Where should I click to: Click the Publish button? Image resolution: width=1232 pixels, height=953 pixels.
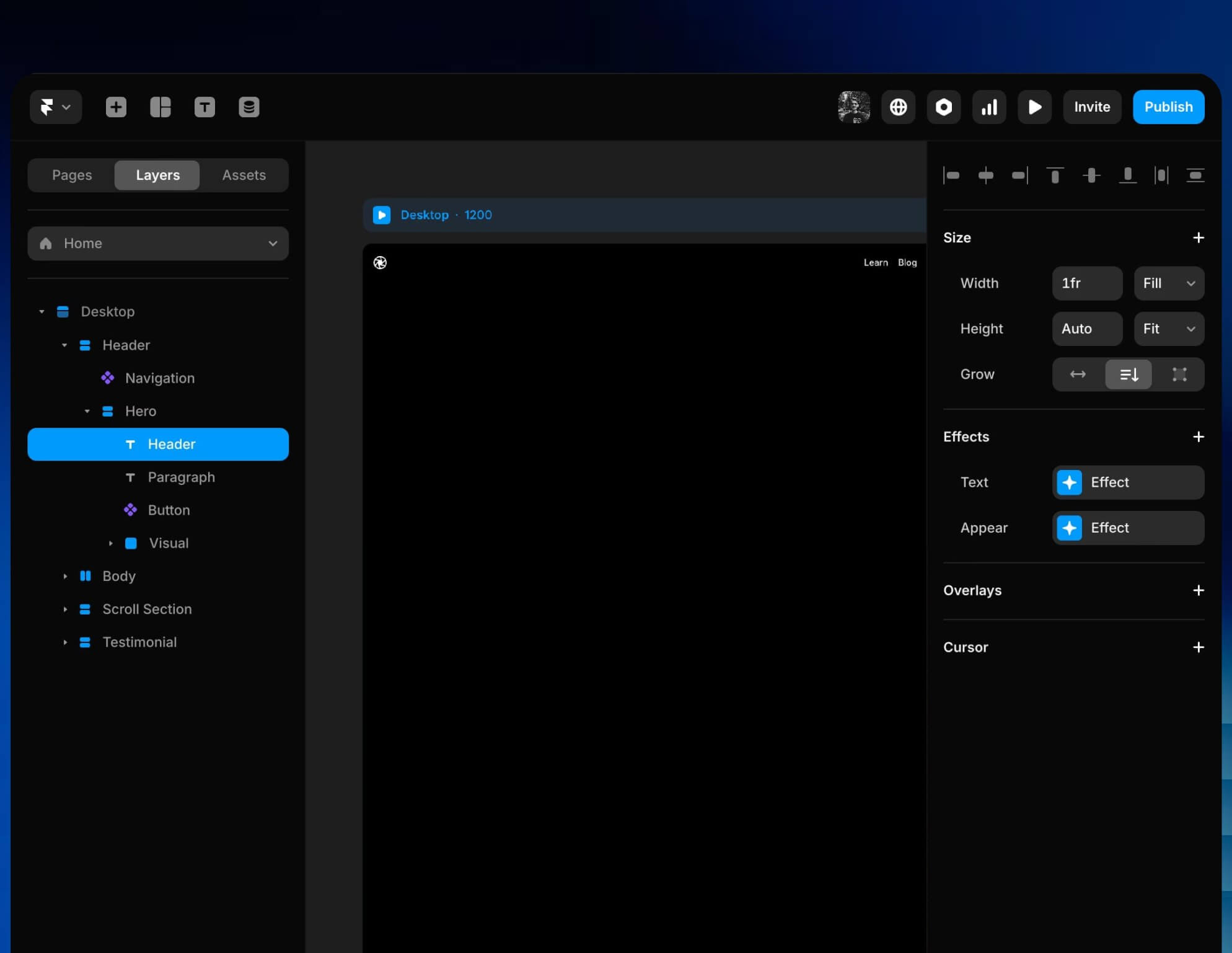point(1168,107)
